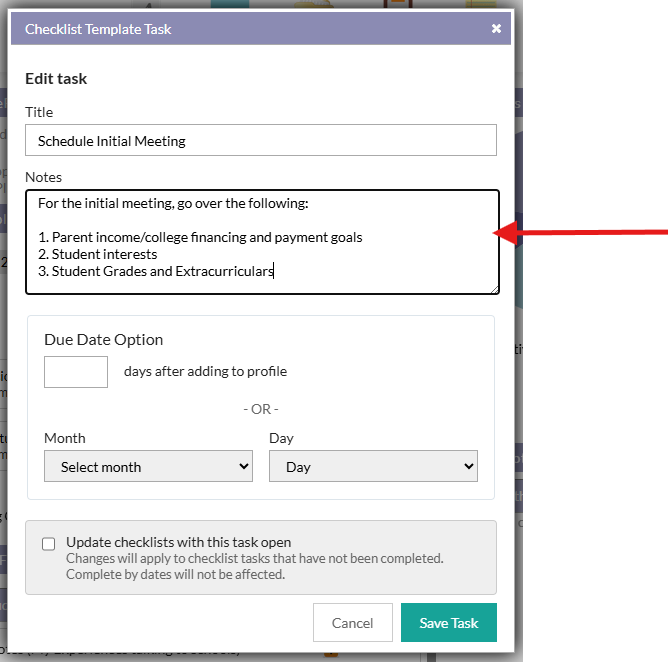The width and height of the screenshot is (668, 662).
Task: Click the days after adding input box
Action: [x=76, y=372]
